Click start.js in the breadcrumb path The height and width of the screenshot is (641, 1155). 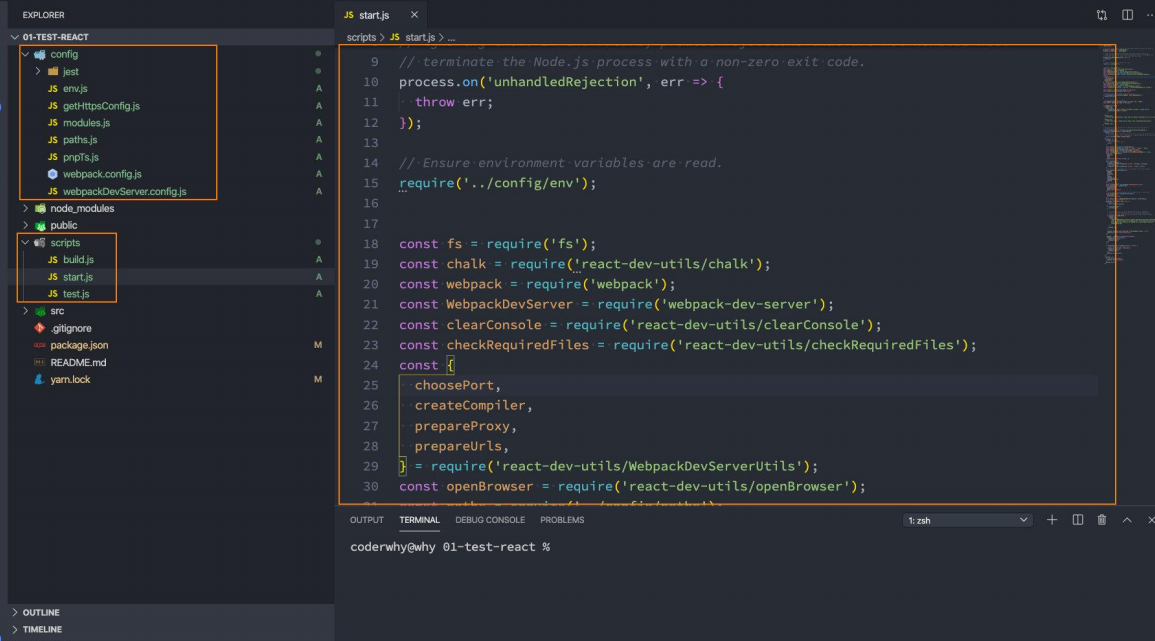coord(420,37)
